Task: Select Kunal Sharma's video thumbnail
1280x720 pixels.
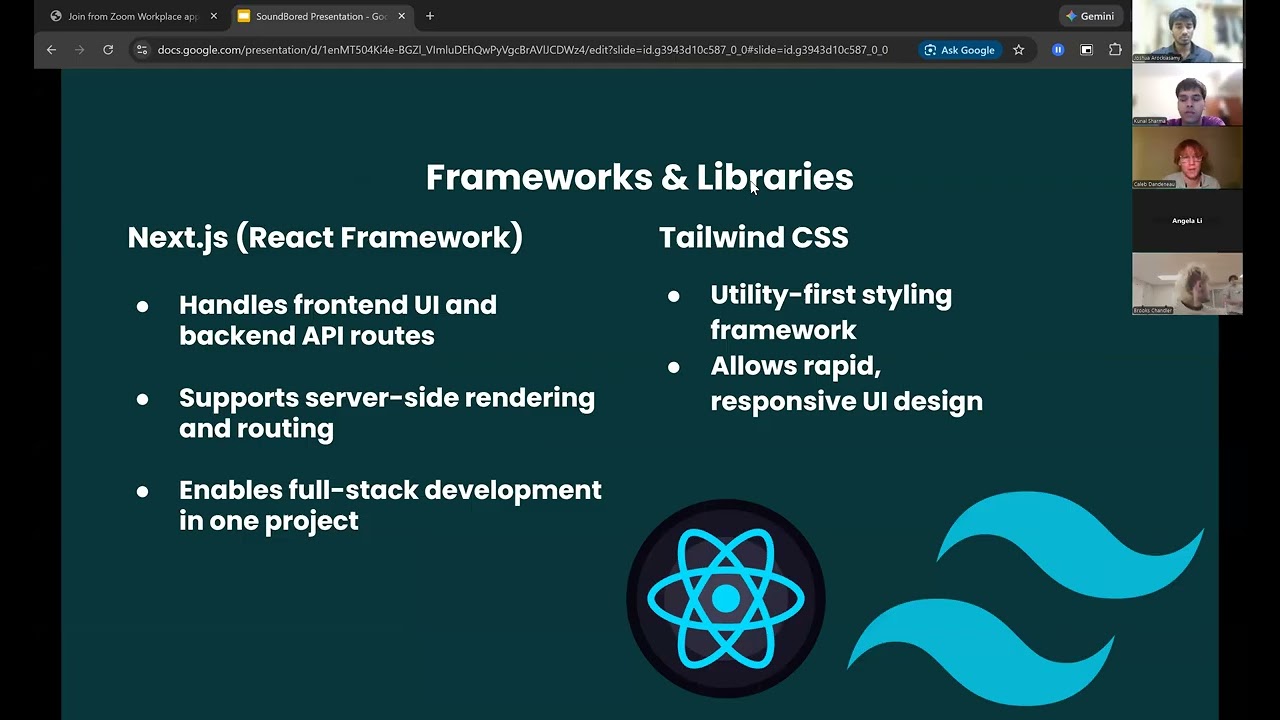Action: point(1187,94)
